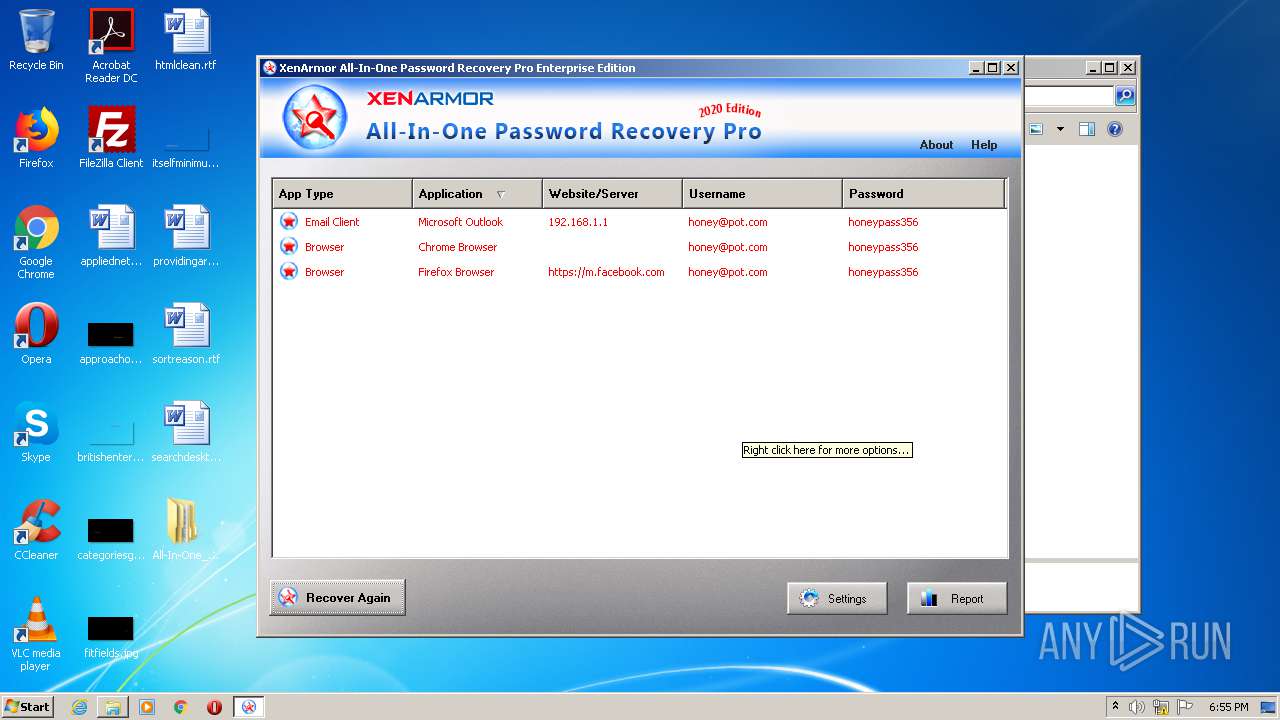Screen dimensions: 1280x720
Task: Open media player taskbar icon
Action: tap(147, 707)
